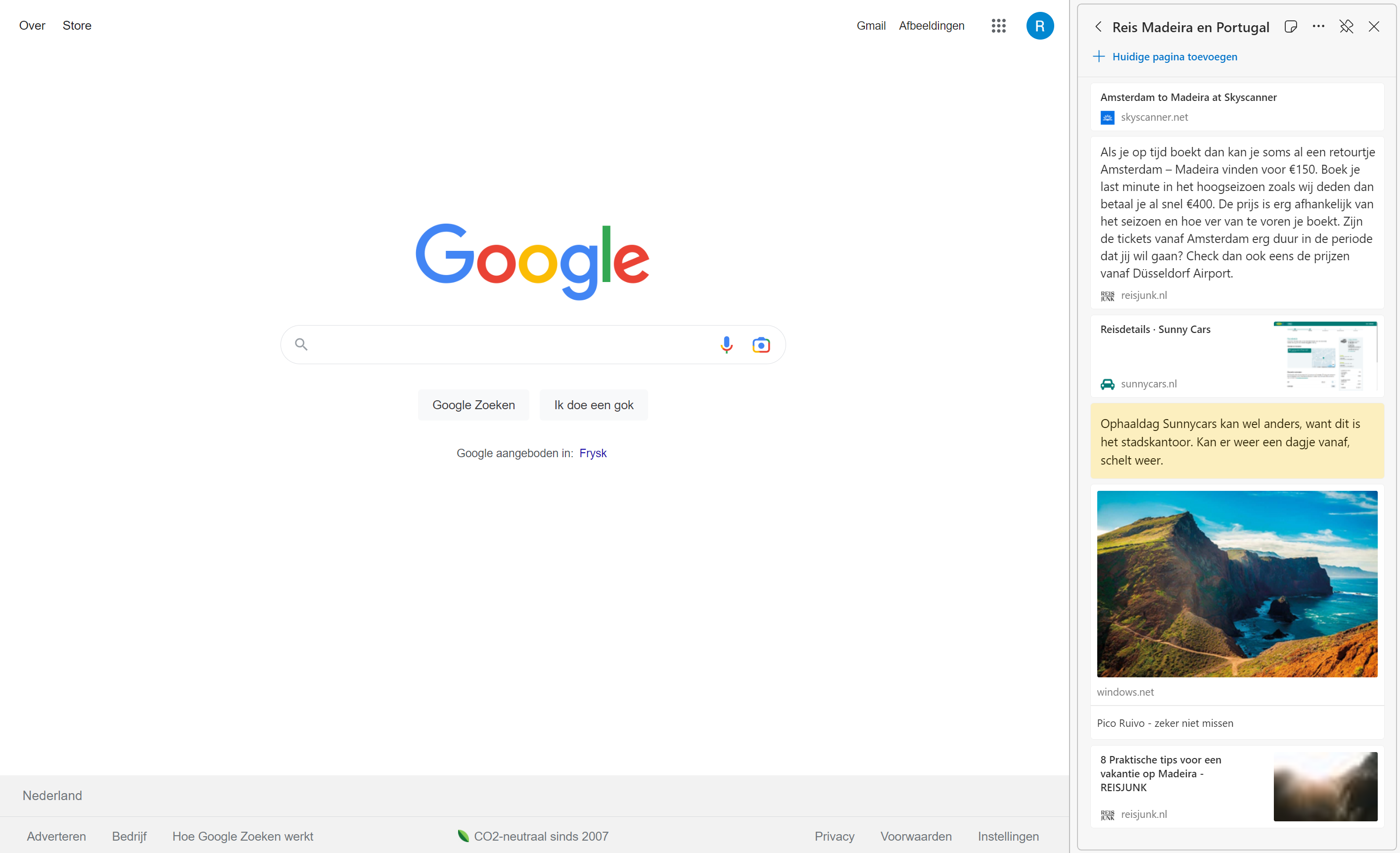Go back in the Collections panel

tap(1098, 27)
